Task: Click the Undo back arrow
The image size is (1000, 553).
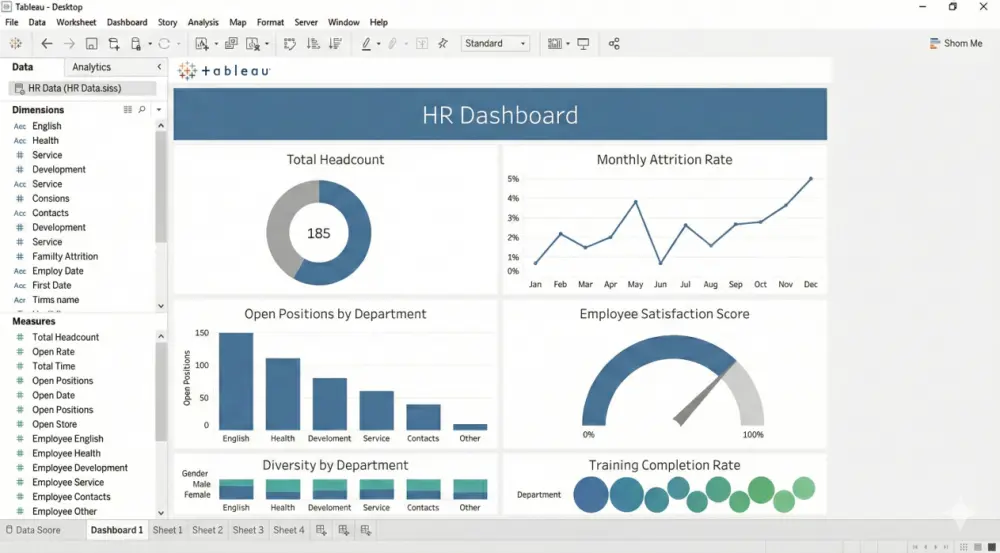Action: pyautogui.click(x=47, y=43)
